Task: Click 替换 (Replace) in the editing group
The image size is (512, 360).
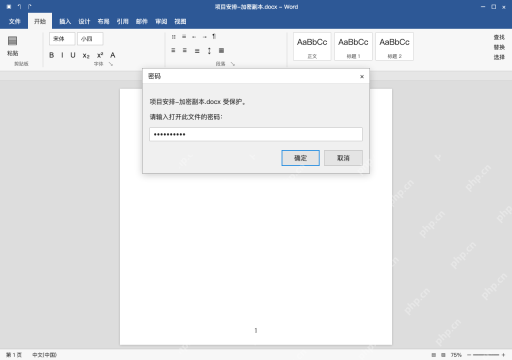Action: [499, 47]
